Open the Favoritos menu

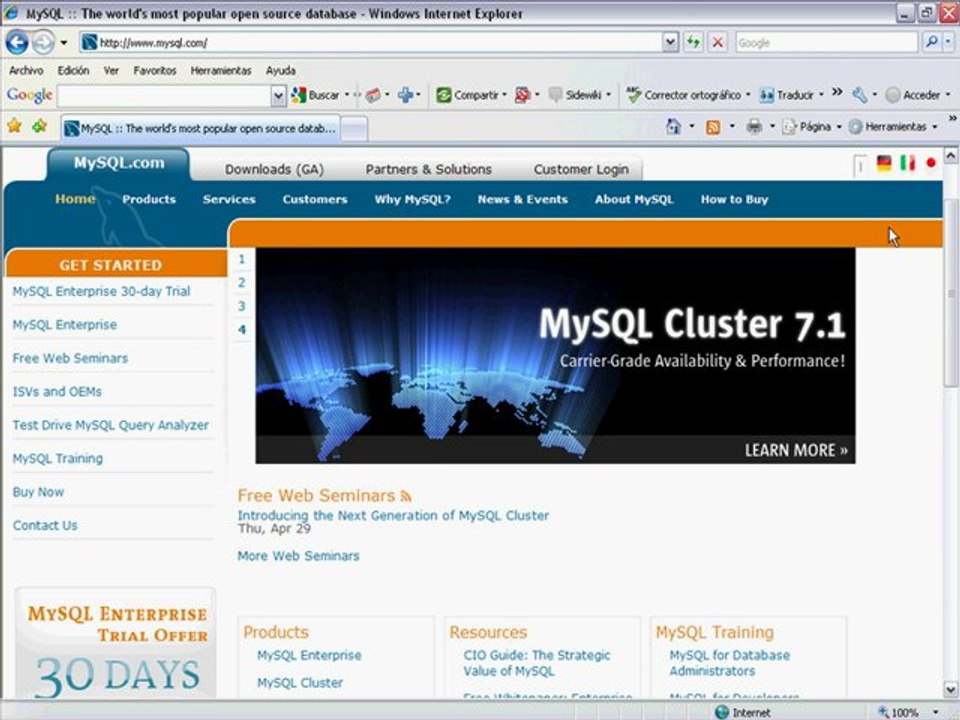click(155, 70)
